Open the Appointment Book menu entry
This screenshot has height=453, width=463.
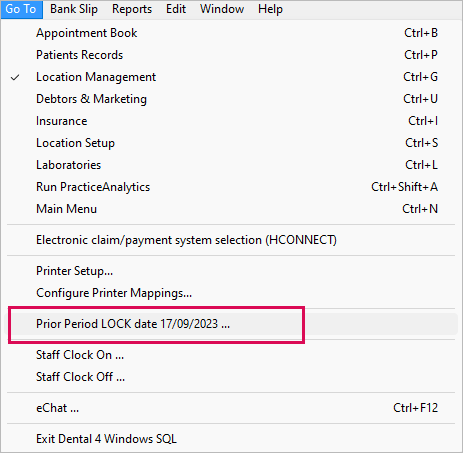(x=232, y=33)
